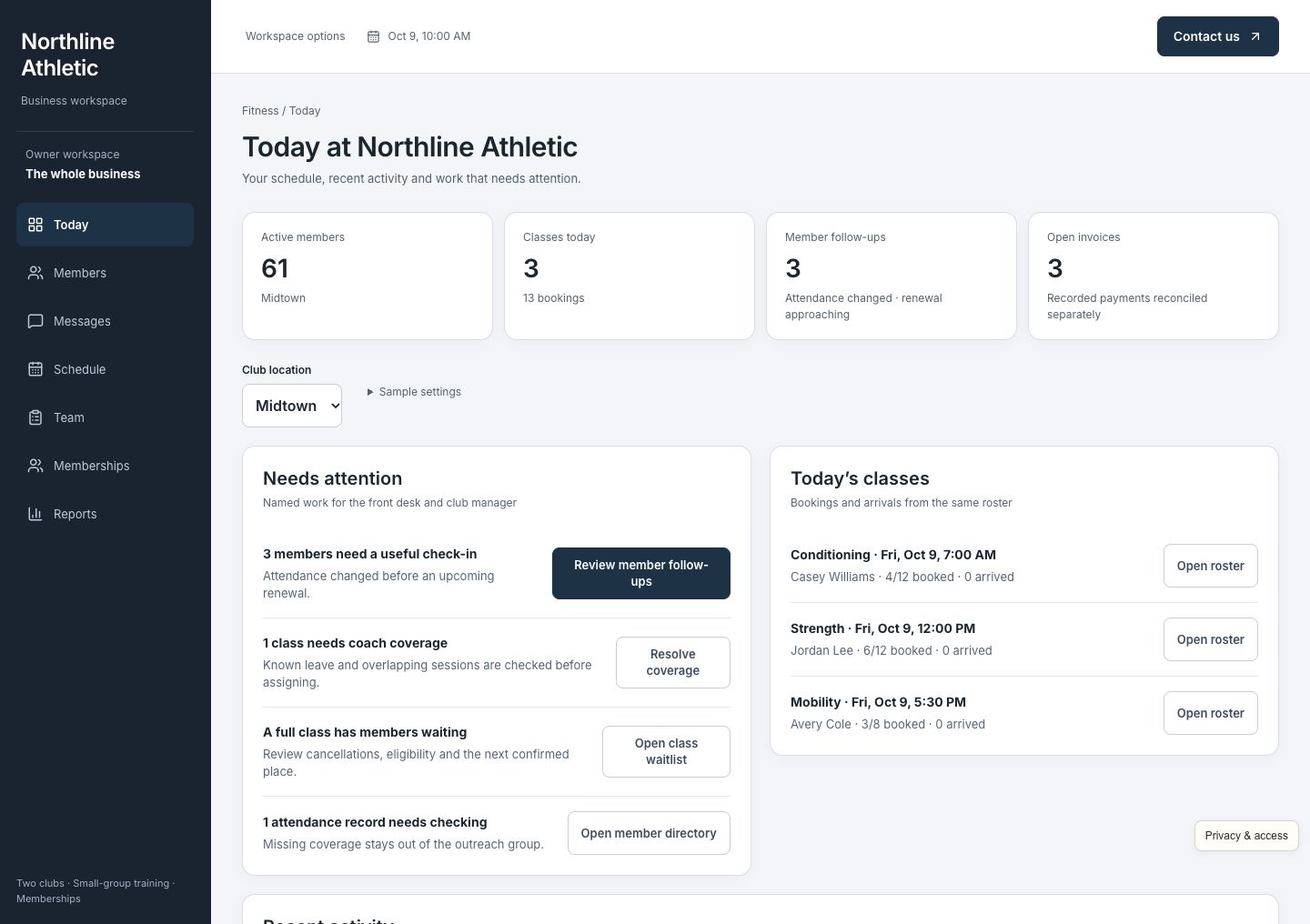Screen dimensions: 1310x924
Task: Click Open member directory button
Action: [649, 833]
